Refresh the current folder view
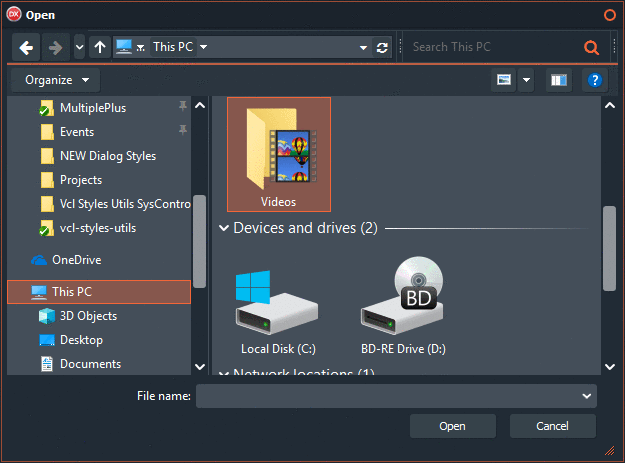The height and width of the screenshot is (463, 625). click(382, 47)
